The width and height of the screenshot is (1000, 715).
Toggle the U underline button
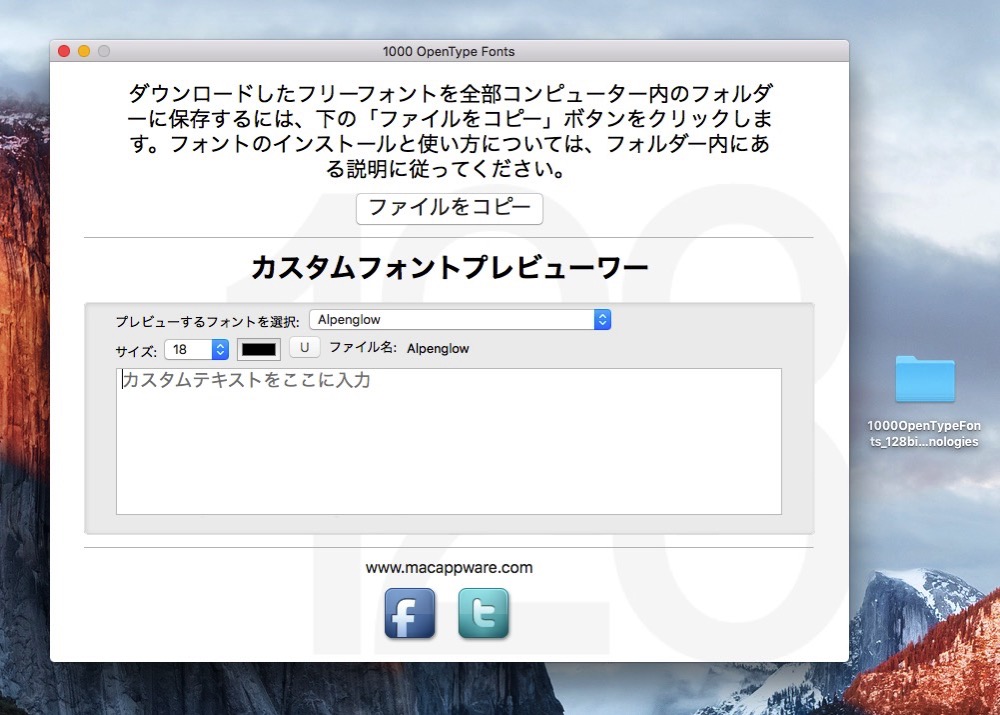pos(304,348)
